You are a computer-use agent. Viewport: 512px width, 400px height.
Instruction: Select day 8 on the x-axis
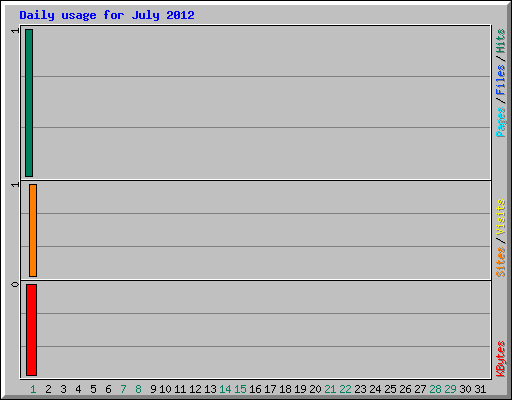138,389
